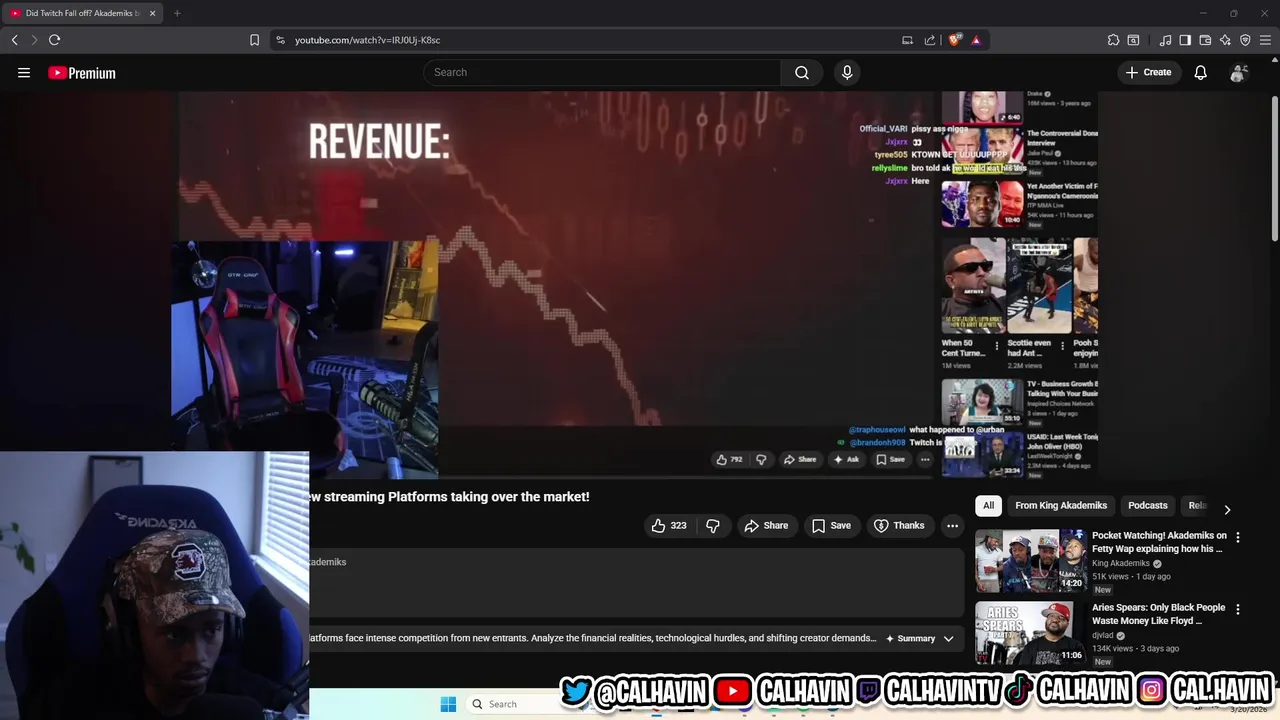The image size is (1280, 720).
Task: Open the account avatar menu
Action: 1238,72
